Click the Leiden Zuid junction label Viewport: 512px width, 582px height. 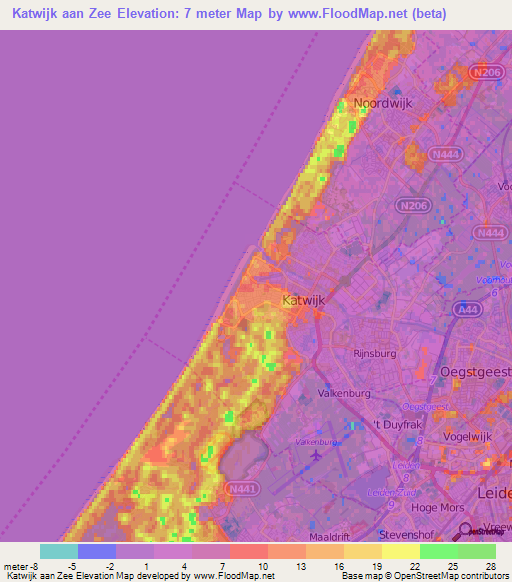(x=392, y=493)
